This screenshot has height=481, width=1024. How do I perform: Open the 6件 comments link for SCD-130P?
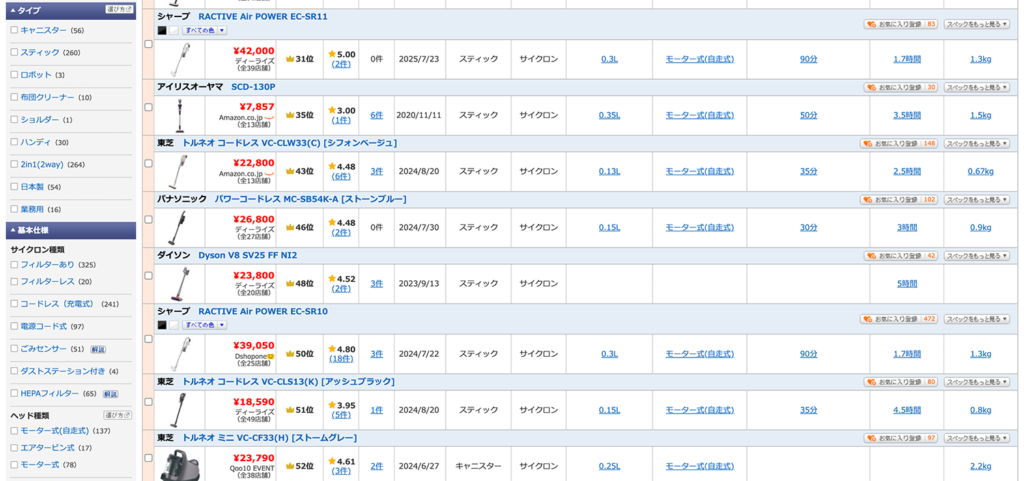tap(377, 116)
